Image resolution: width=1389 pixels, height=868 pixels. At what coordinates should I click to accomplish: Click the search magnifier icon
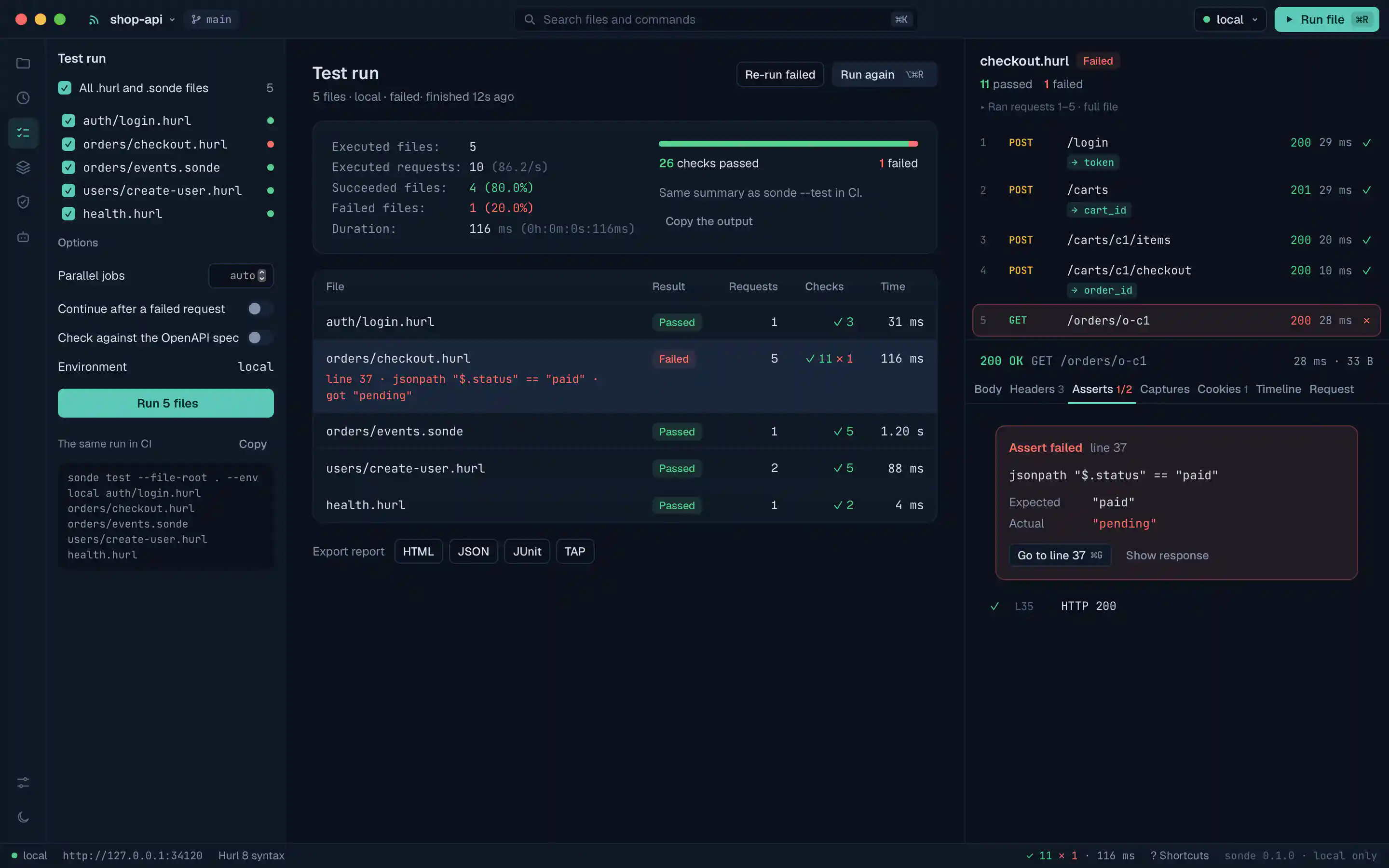529,19
